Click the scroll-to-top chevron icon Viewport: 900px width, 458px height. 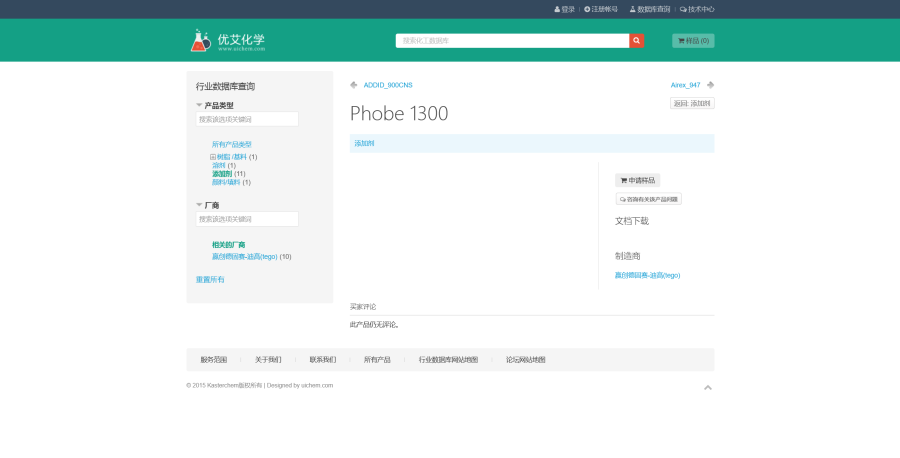coord(708,387)
